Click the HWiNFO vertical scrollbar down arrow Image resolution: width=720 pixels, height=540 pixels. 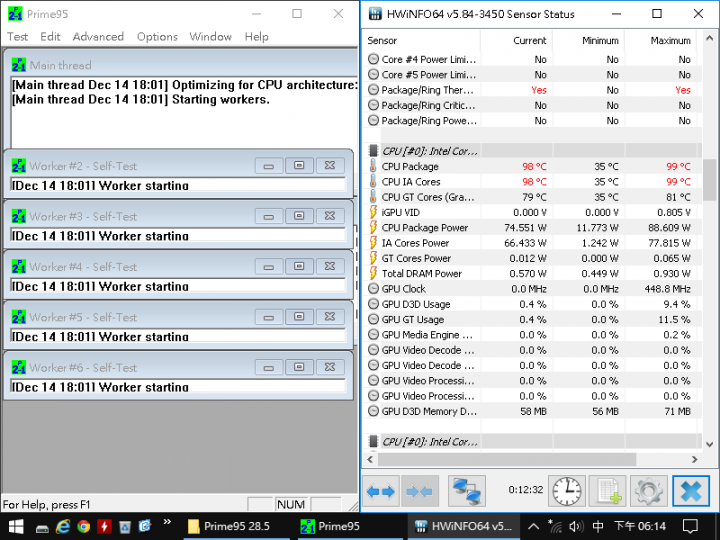coord(709,444)
